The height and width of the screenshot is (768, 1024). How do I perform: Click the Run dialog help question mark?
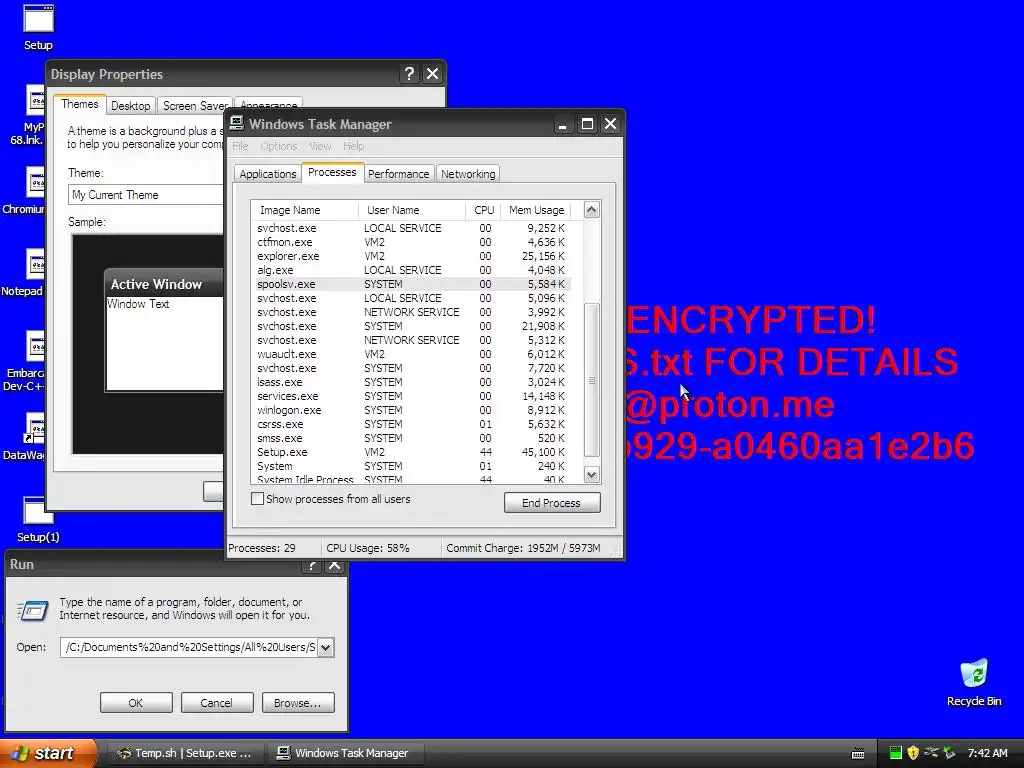pos(312,566)
